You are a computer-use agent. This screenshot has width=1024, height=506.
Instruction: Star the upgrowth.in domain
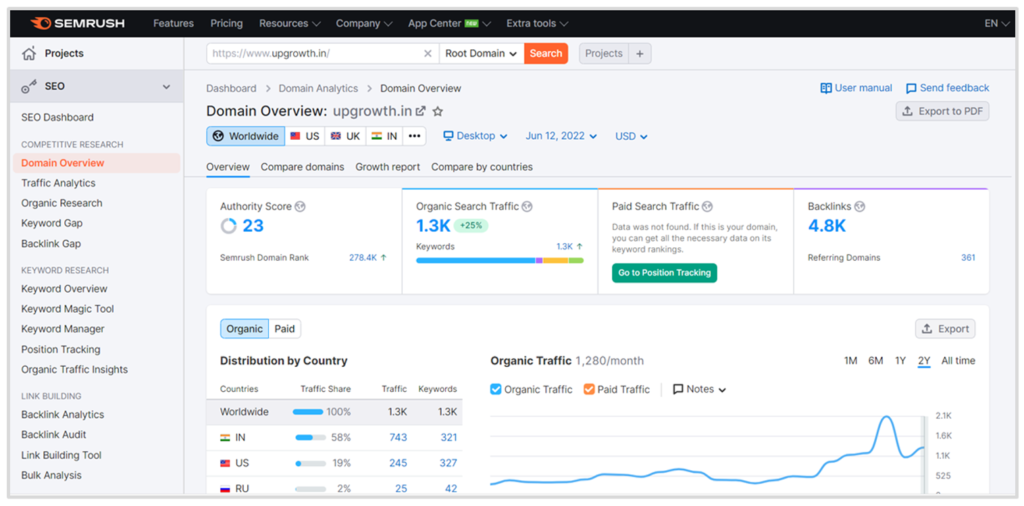point(438,111)
